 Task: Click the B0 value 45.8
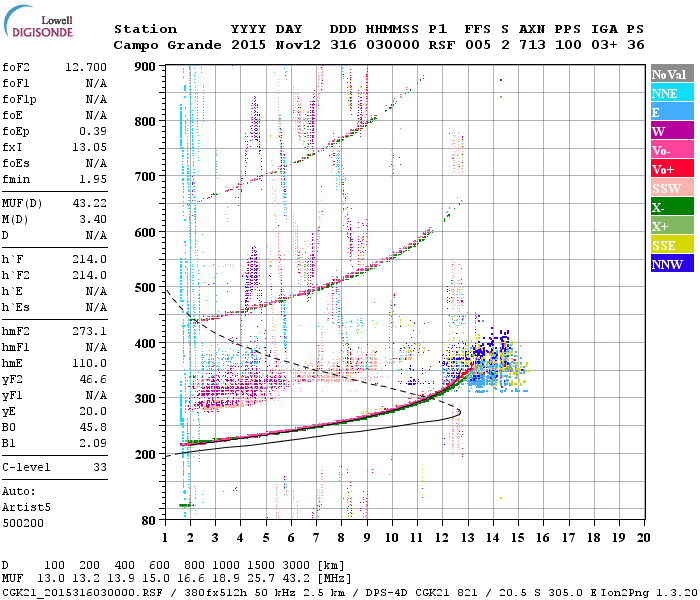pos(93,428)
